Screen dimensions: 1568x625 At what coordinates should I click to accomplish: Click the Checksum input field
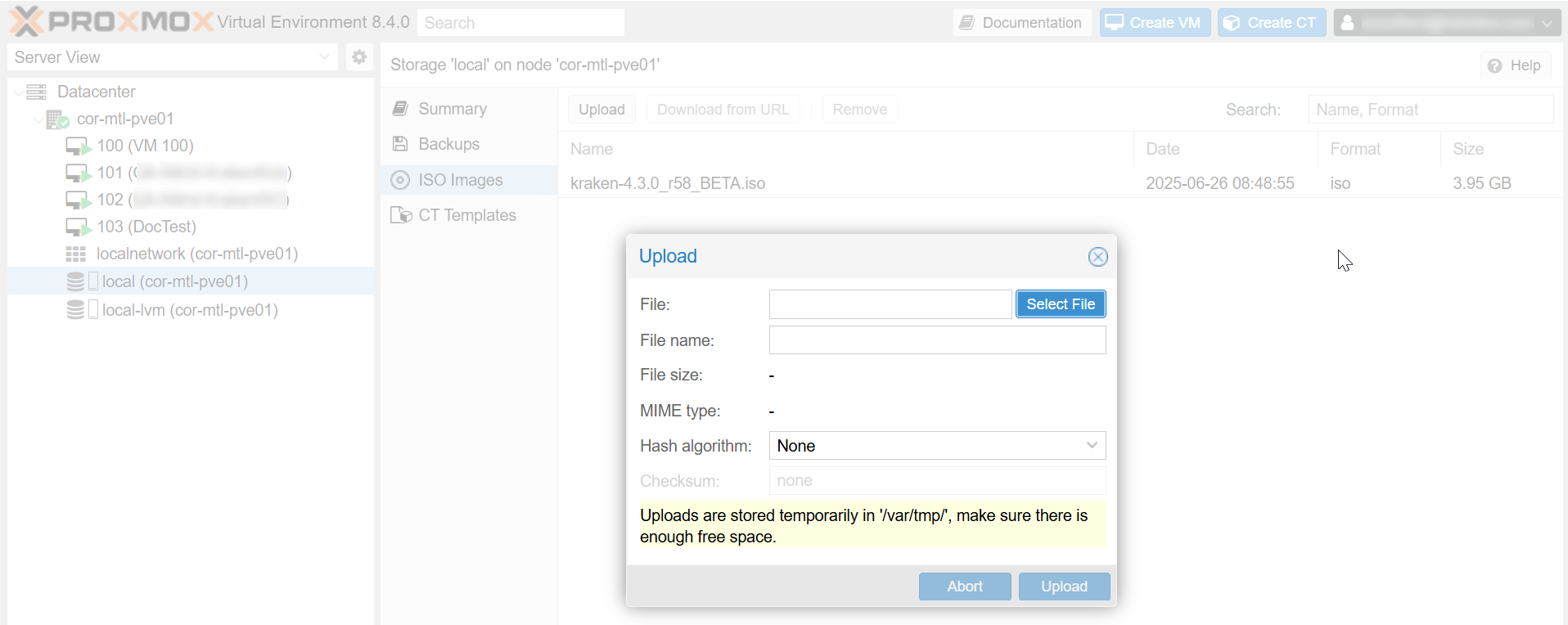(x=937, y=481)
